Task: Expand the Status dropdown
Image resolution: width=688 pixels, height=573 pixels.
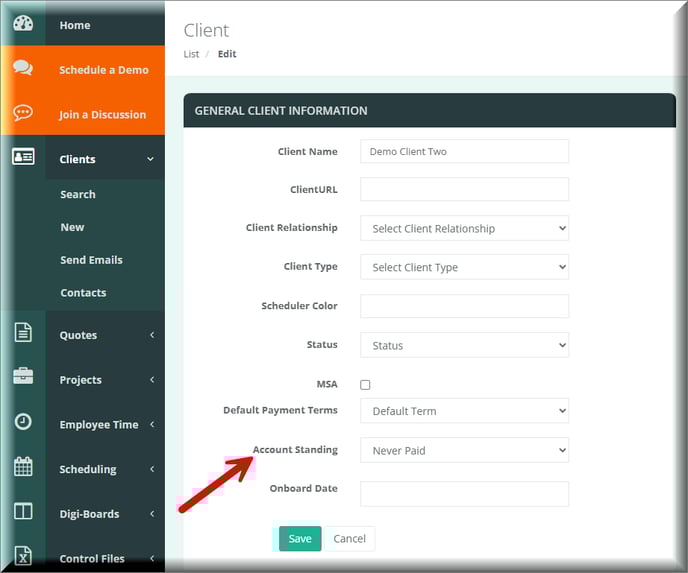Action: click(x=464, y=345)
